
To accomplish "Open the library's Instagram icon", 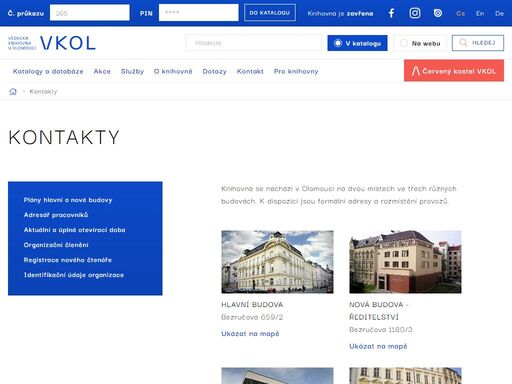I will 415,13.
